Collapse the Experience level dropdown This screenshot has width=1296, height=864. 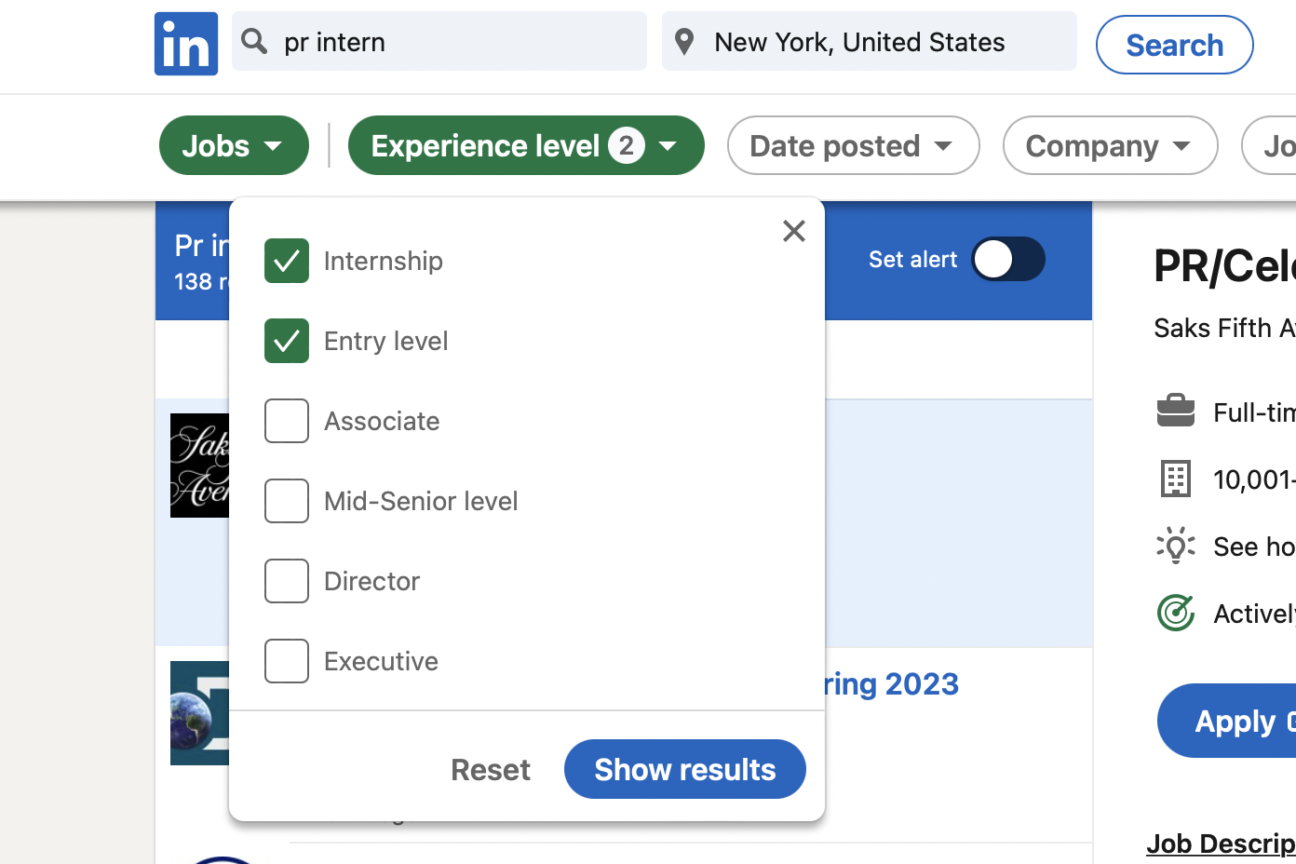pos(526,146)
